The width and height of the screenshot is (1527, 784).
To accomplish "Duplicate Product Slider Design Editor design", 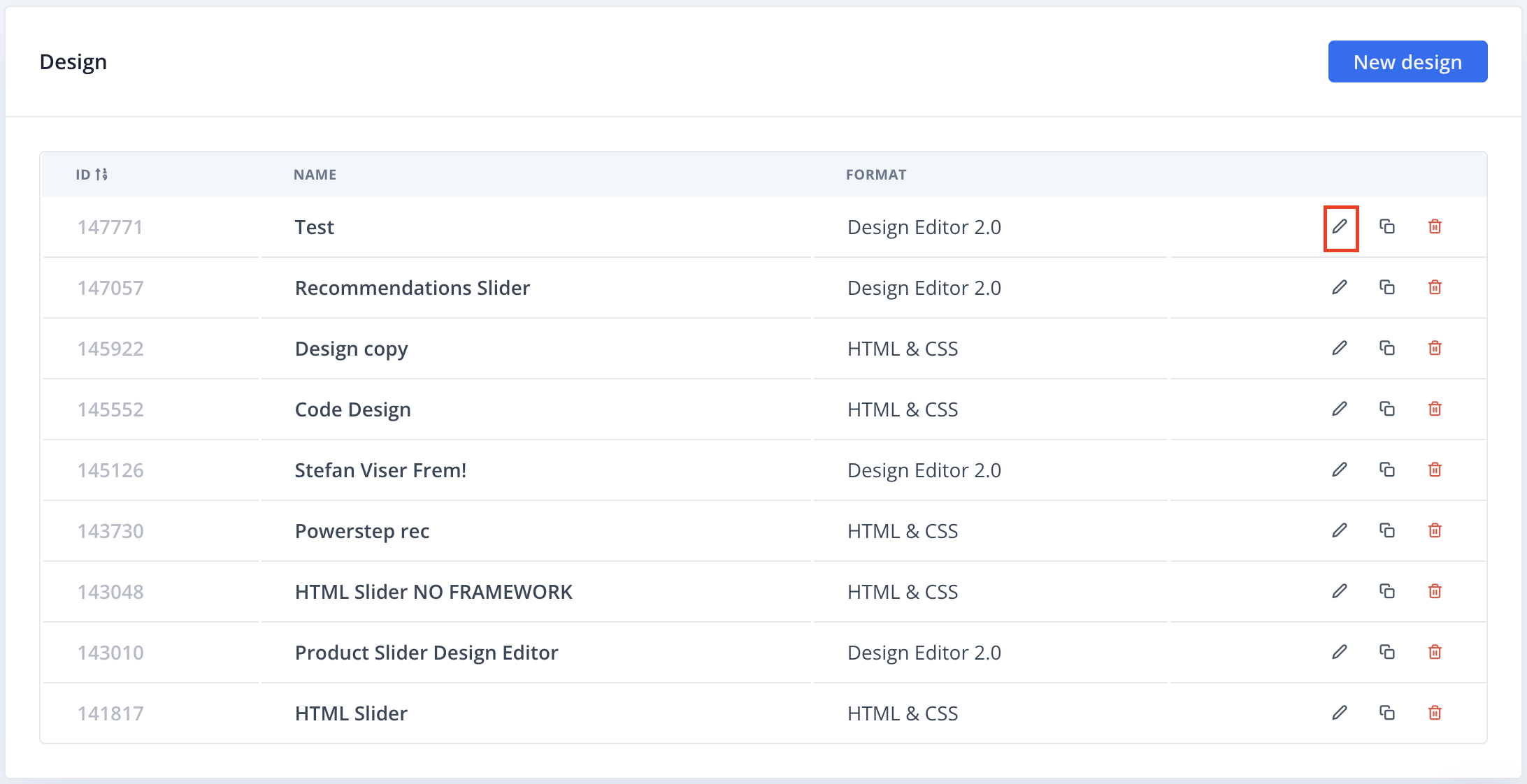I will coord(1387,652).
